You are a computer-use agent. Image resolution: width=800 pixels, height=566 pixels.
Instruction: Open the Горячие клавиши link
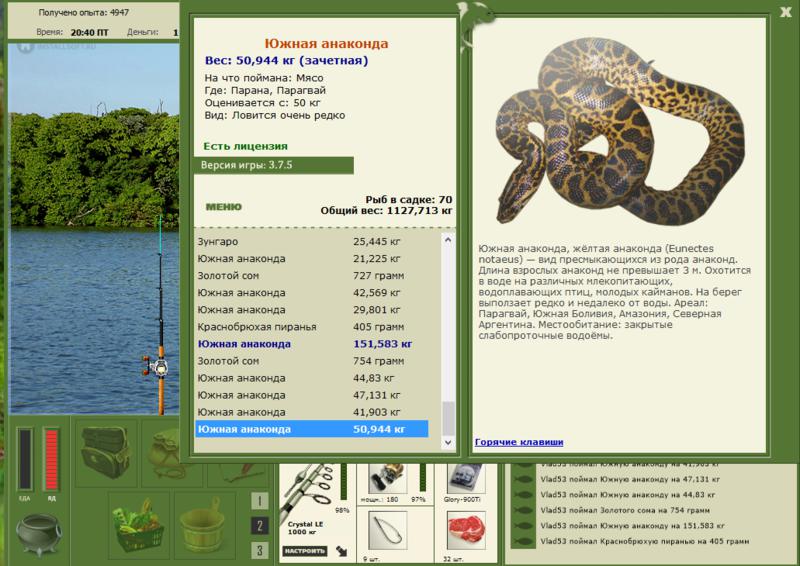point(519,442)
